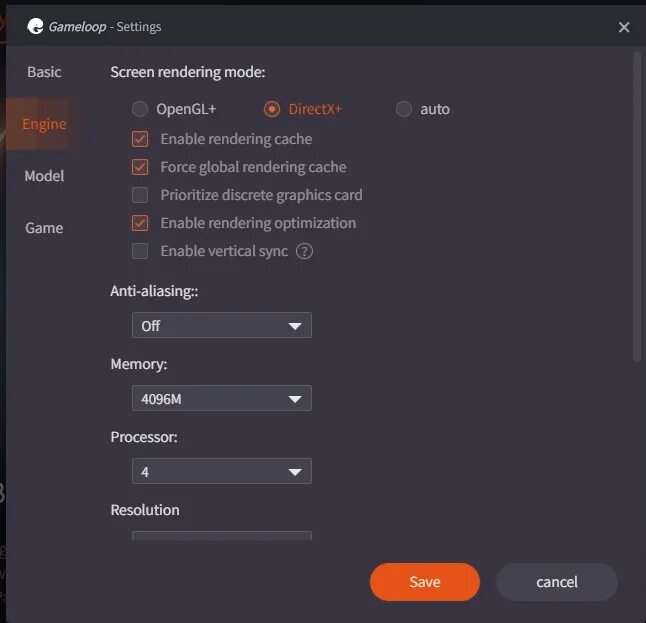This screenshot has width=646, height=623.
Task: Switch to the Engine tab
Action: click(x=44, y=124)
